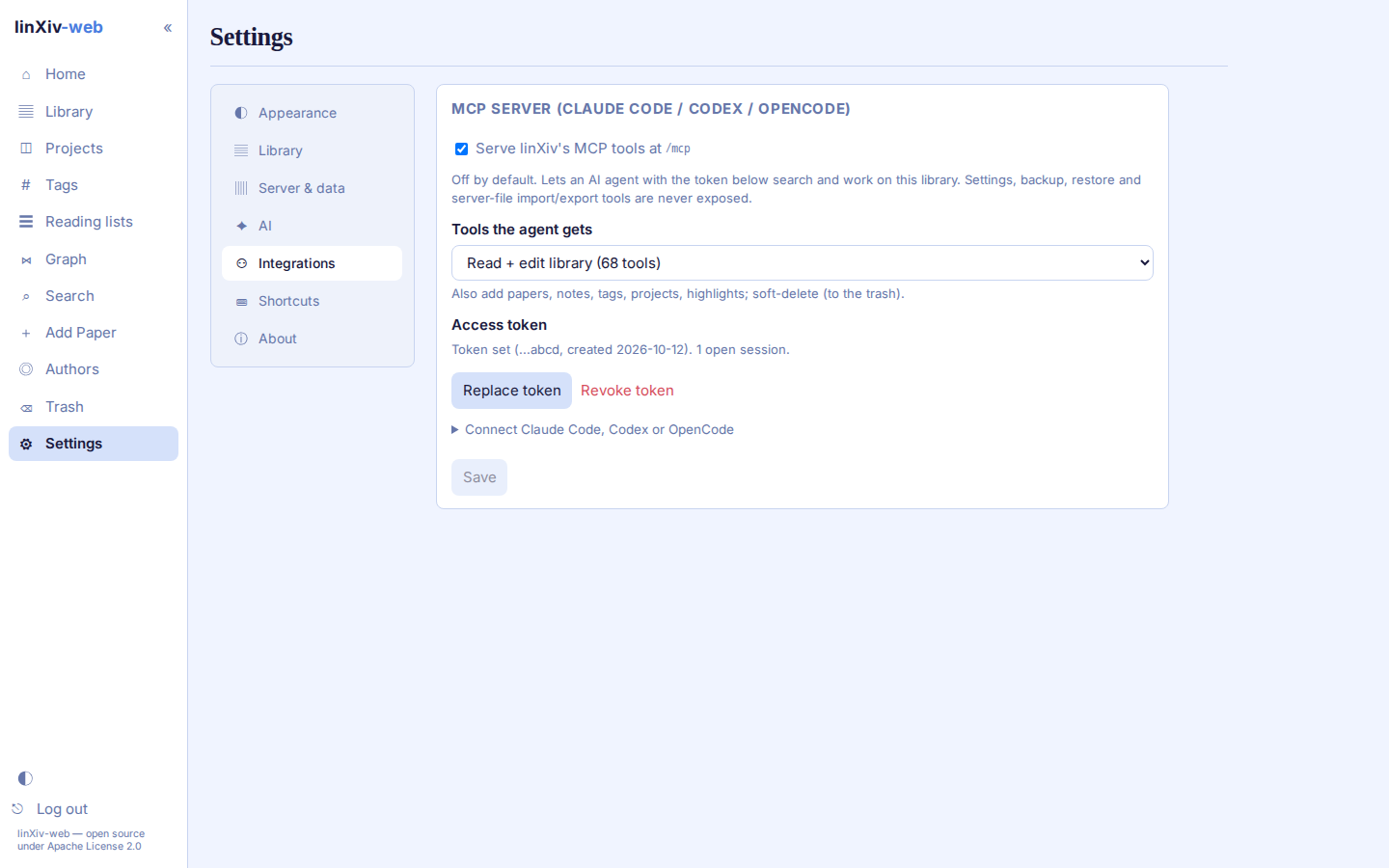
Task: Click the Appearance half-circle icon in settings
Action: (241, 113)
